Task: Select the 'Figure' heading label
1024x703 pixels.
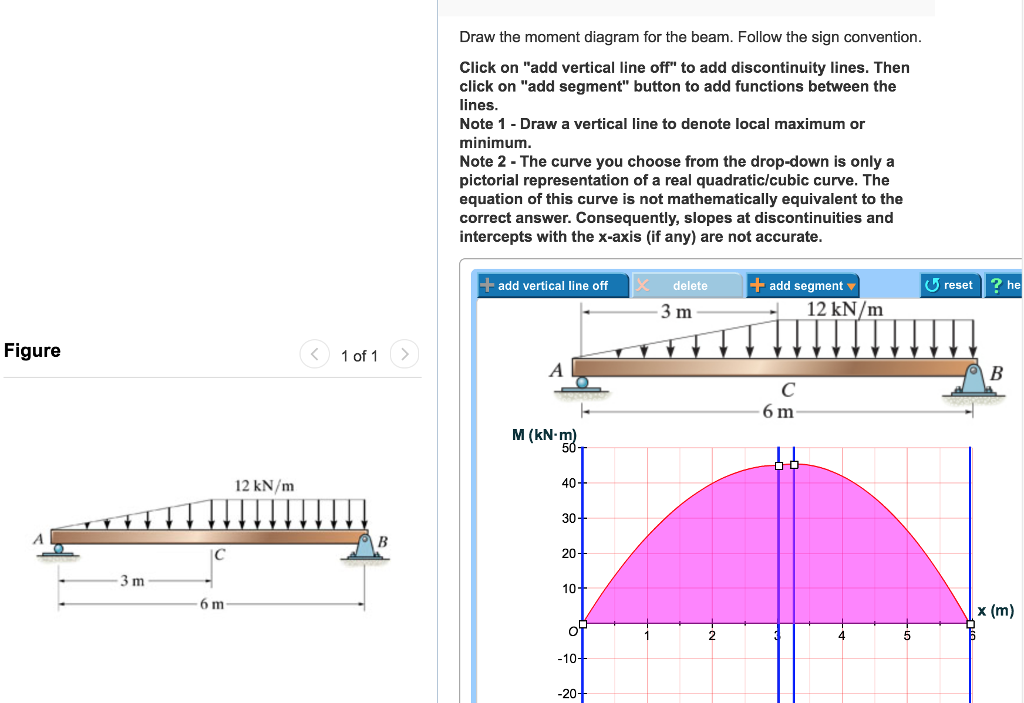Action: [33, 350]
